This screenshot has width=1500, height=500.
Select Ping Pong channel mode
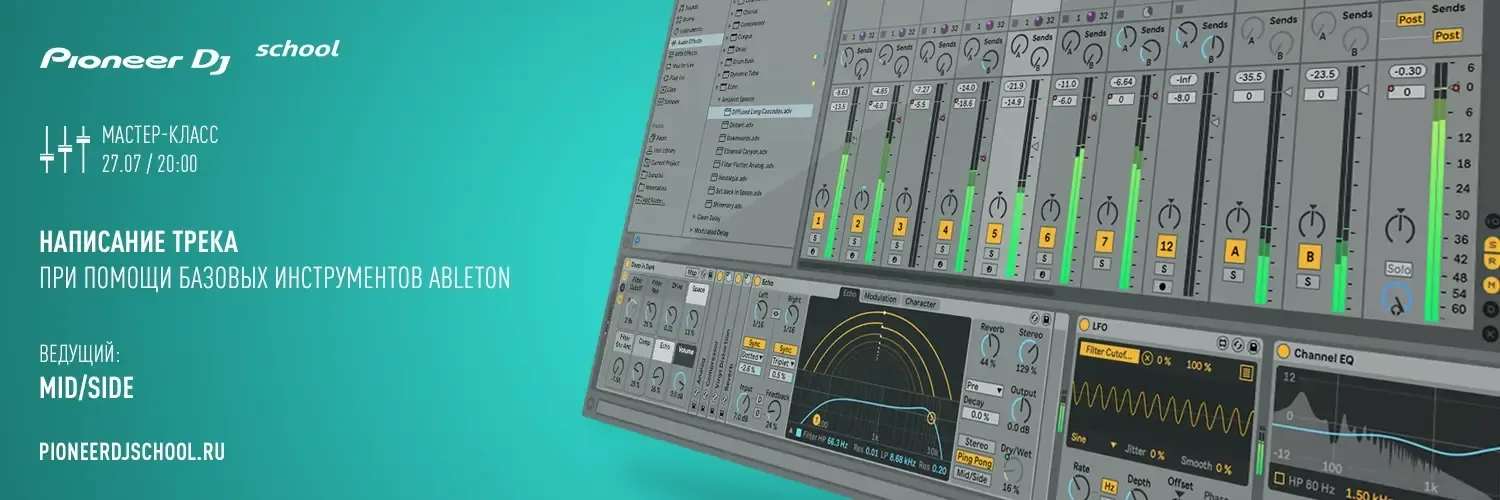(975, 460)
